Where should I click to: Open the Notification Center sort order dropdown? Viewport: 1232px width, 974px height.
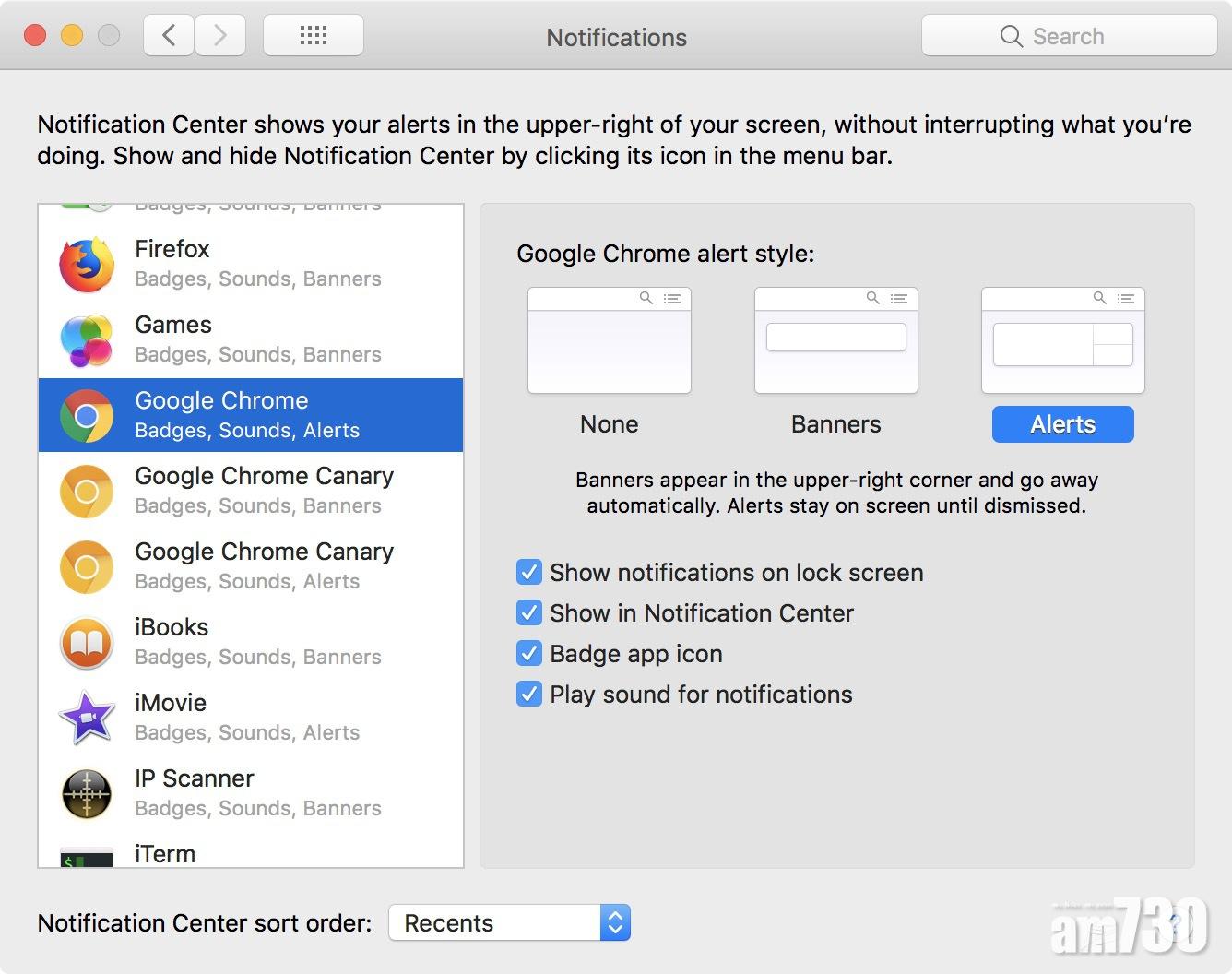tap(509, 923)
